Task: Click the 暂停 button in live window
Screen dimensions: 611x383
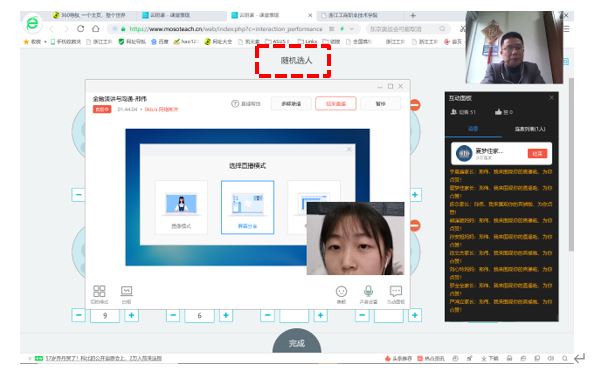Action: (380, 104)
